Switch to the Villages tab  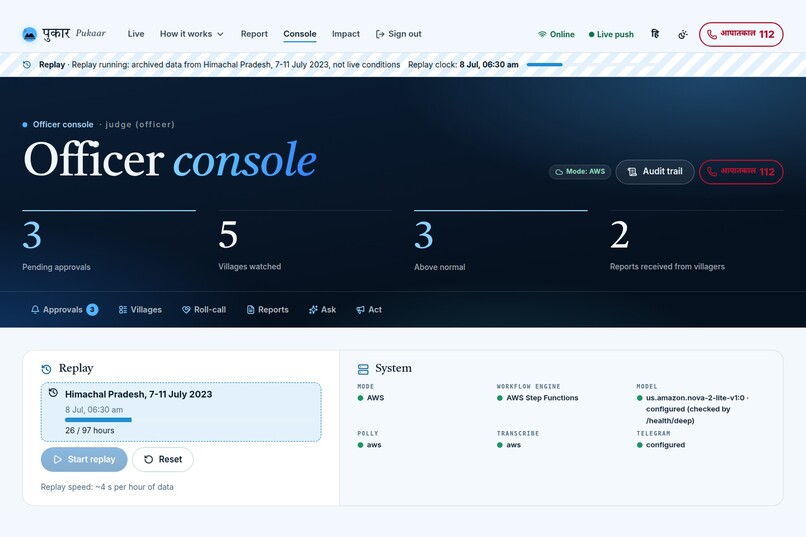point(140,309)
